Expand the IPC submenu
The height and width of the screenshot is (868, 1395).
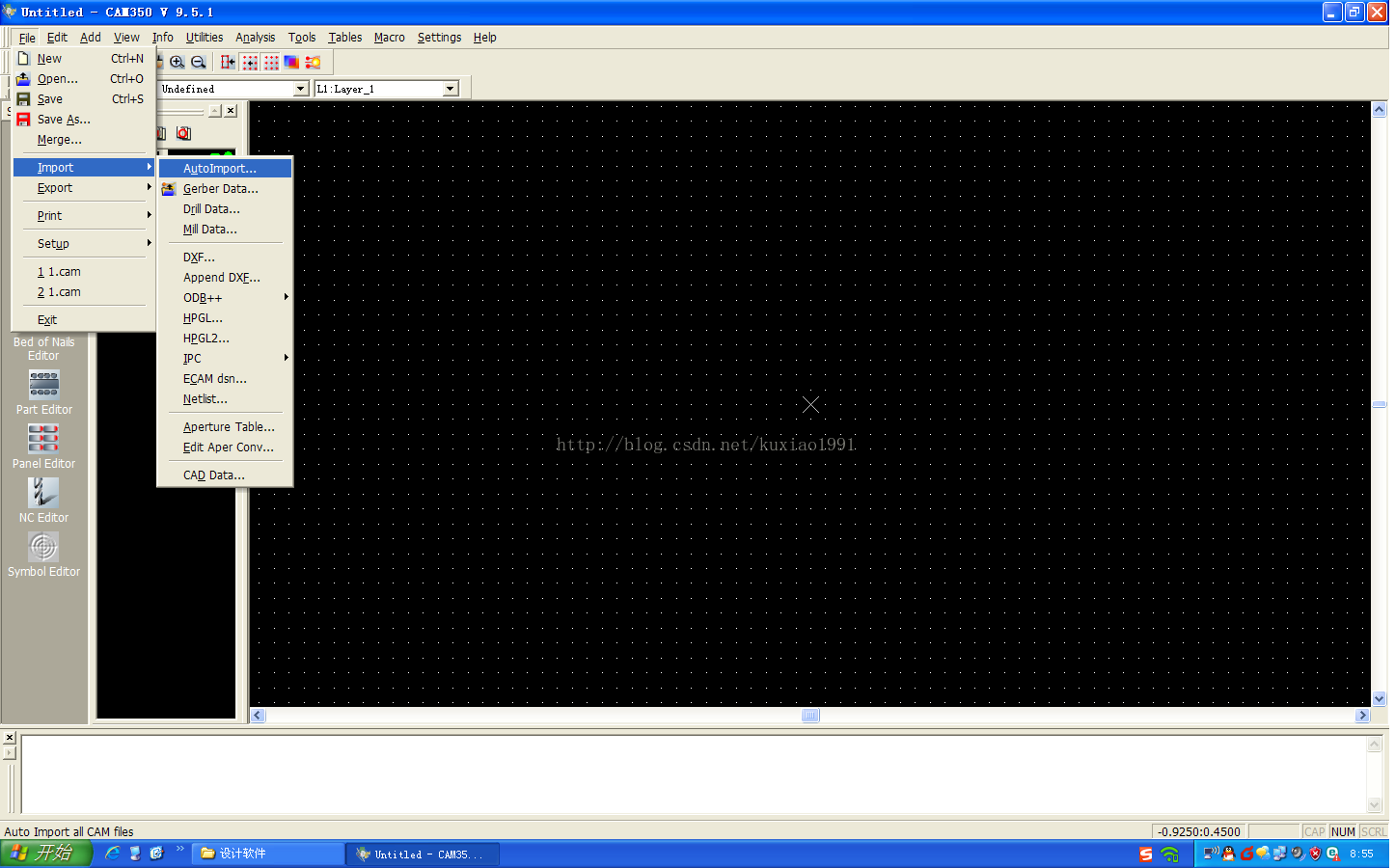pyautogui.click(x=225, y=359)
